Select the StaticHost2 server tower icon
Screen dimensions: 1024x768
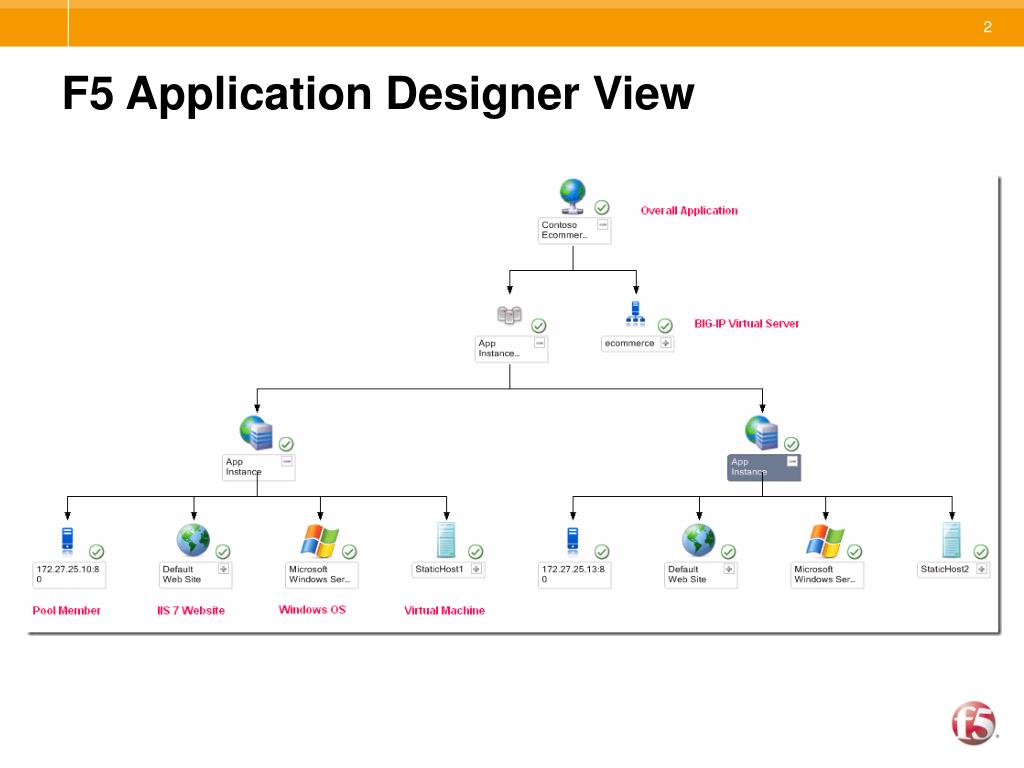[x=952, y=539]
